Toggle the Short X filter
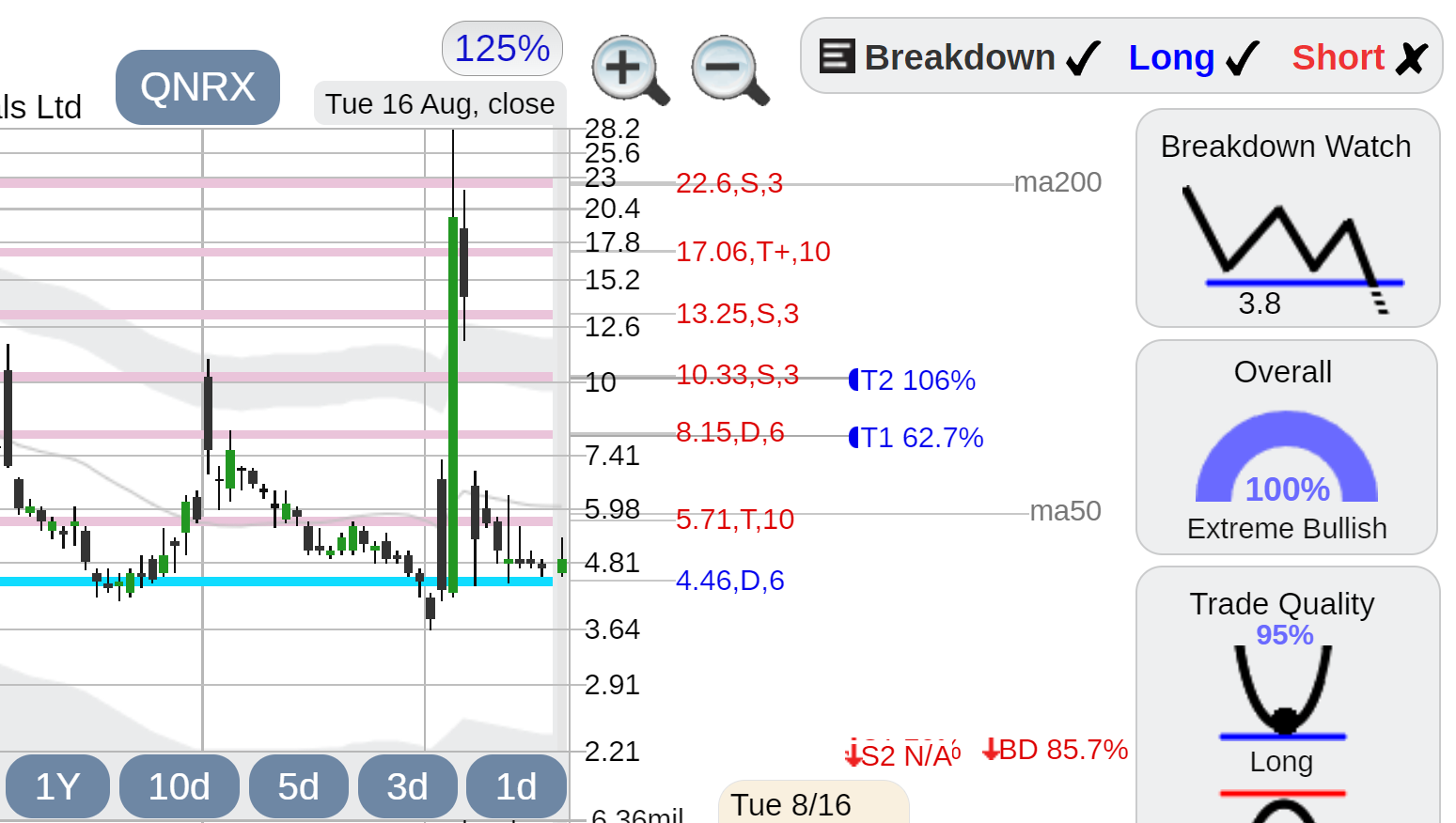Image resolution: width=1456 pixels, height=823 pixels. (1411, 58)
